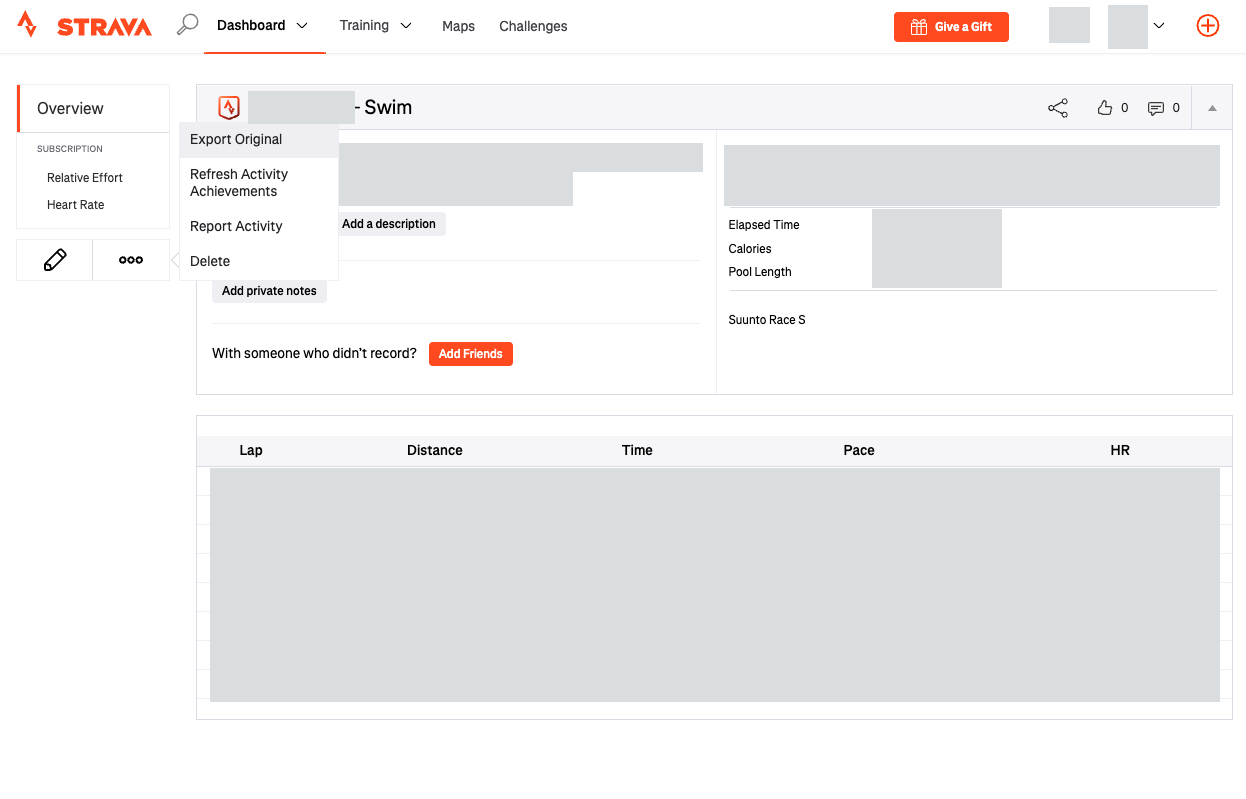Click the Pool Length label
This screenshot has width=1246, height=799.
760,272
